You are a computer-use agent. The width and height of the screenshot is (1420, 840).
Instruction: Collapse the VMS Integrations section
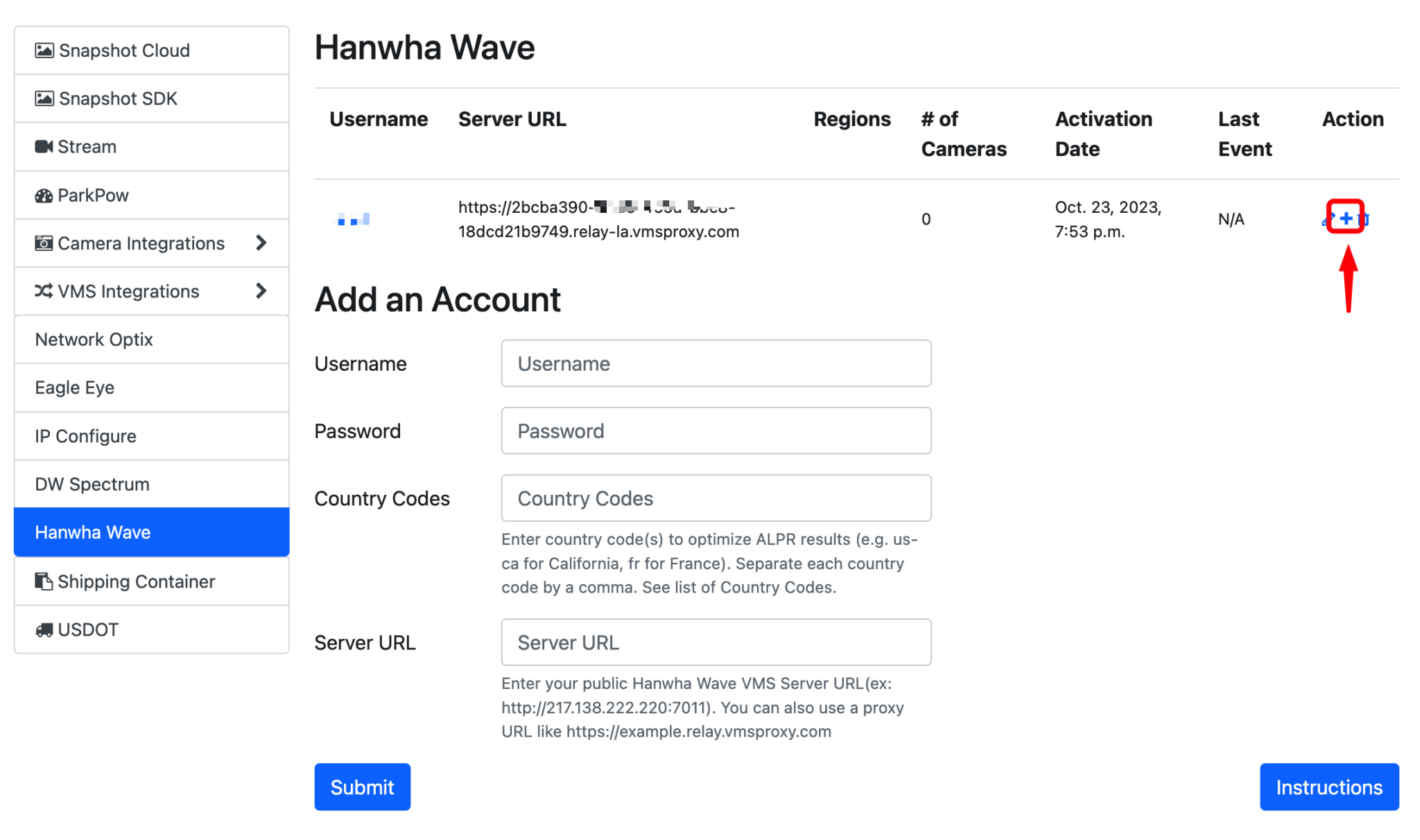[x=261, y=291]
